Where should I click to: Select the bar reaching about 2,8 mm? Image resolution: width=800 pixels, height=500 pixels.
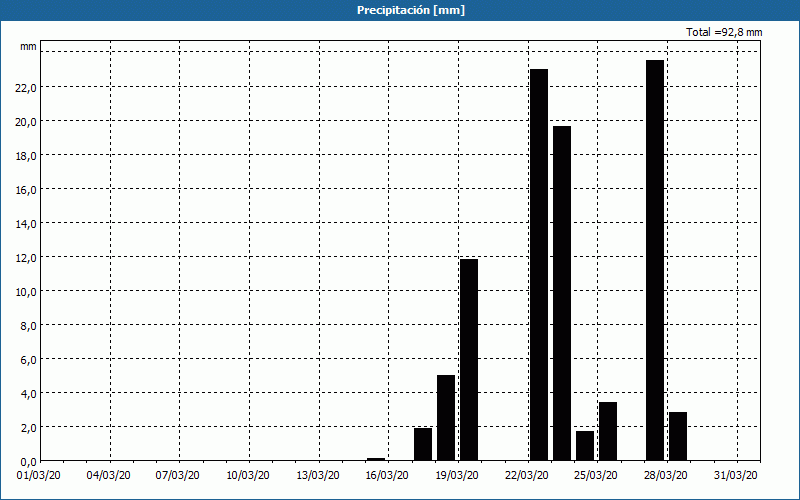point(678,436)
